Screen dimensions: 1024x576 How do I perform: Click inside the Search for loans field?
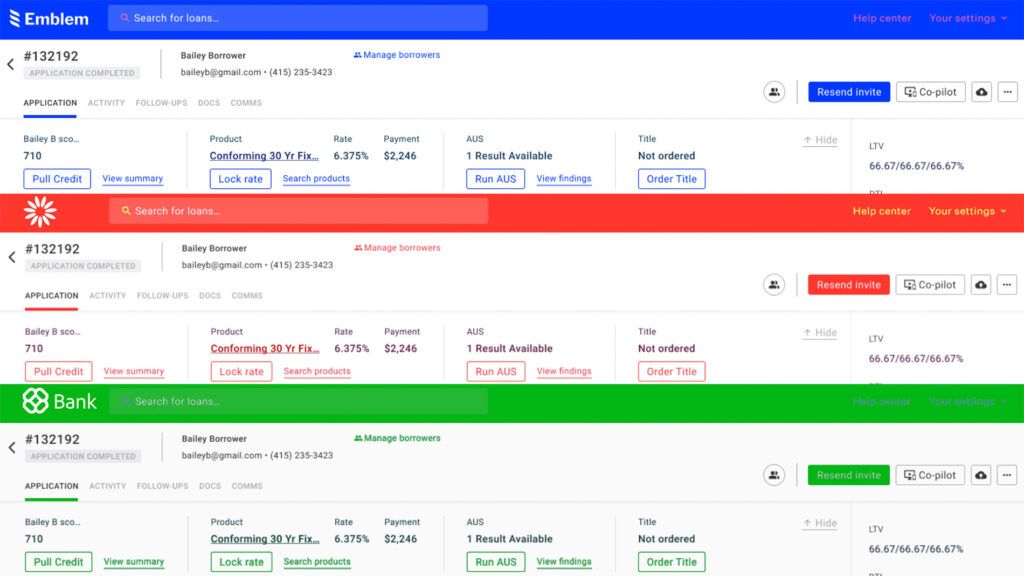coord(300,17)
